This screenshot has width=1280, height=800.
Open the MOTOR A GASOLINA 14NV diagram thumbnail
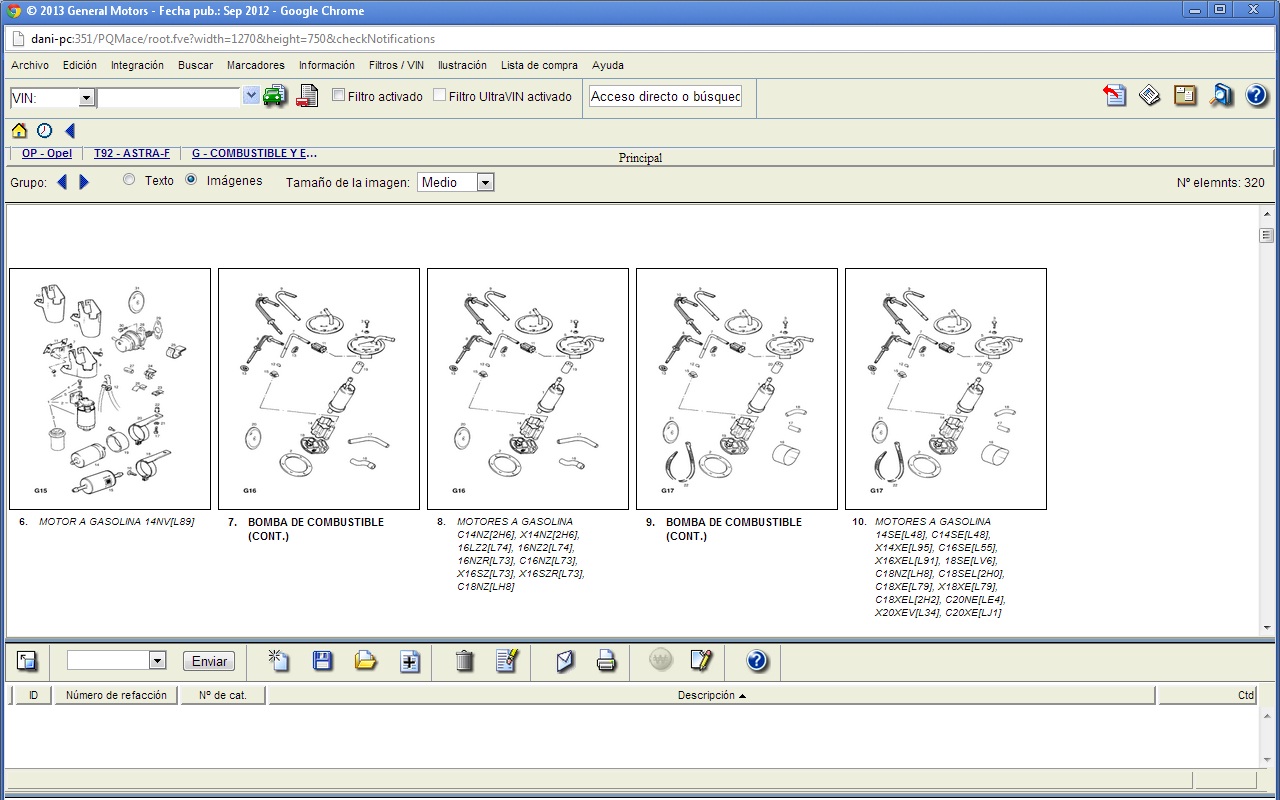click(x=110, y=389)
